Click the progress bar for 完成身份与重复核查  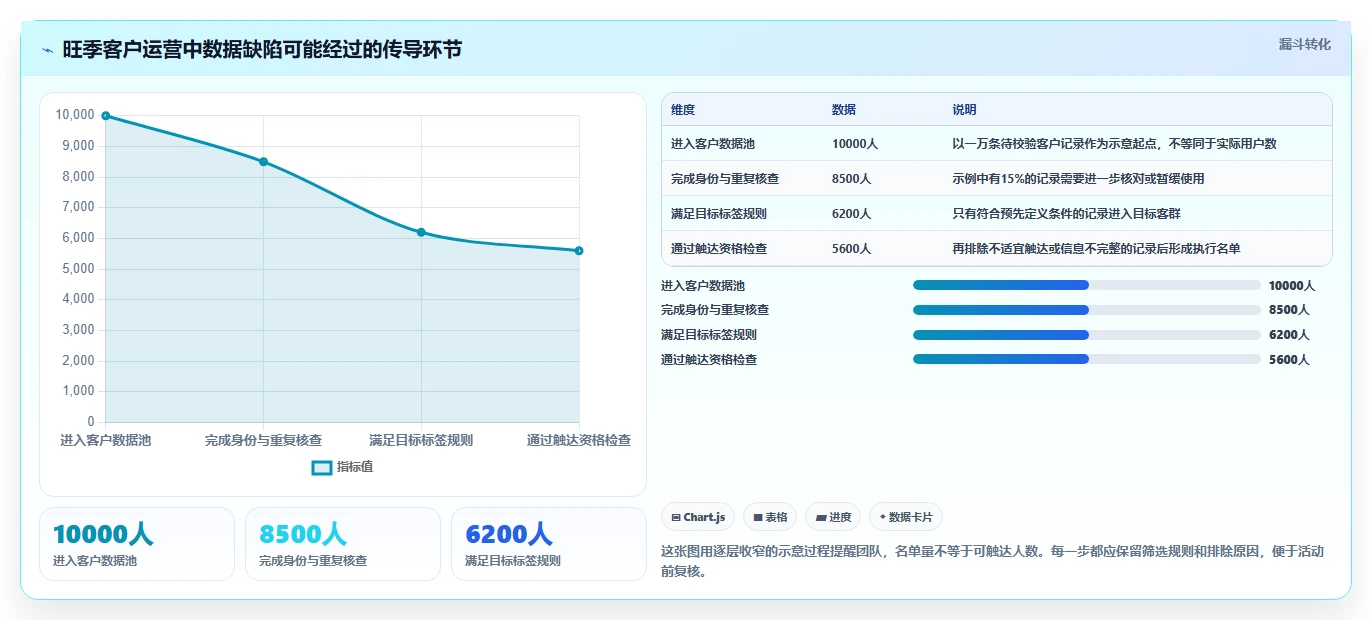click(x=1086, y=310)
